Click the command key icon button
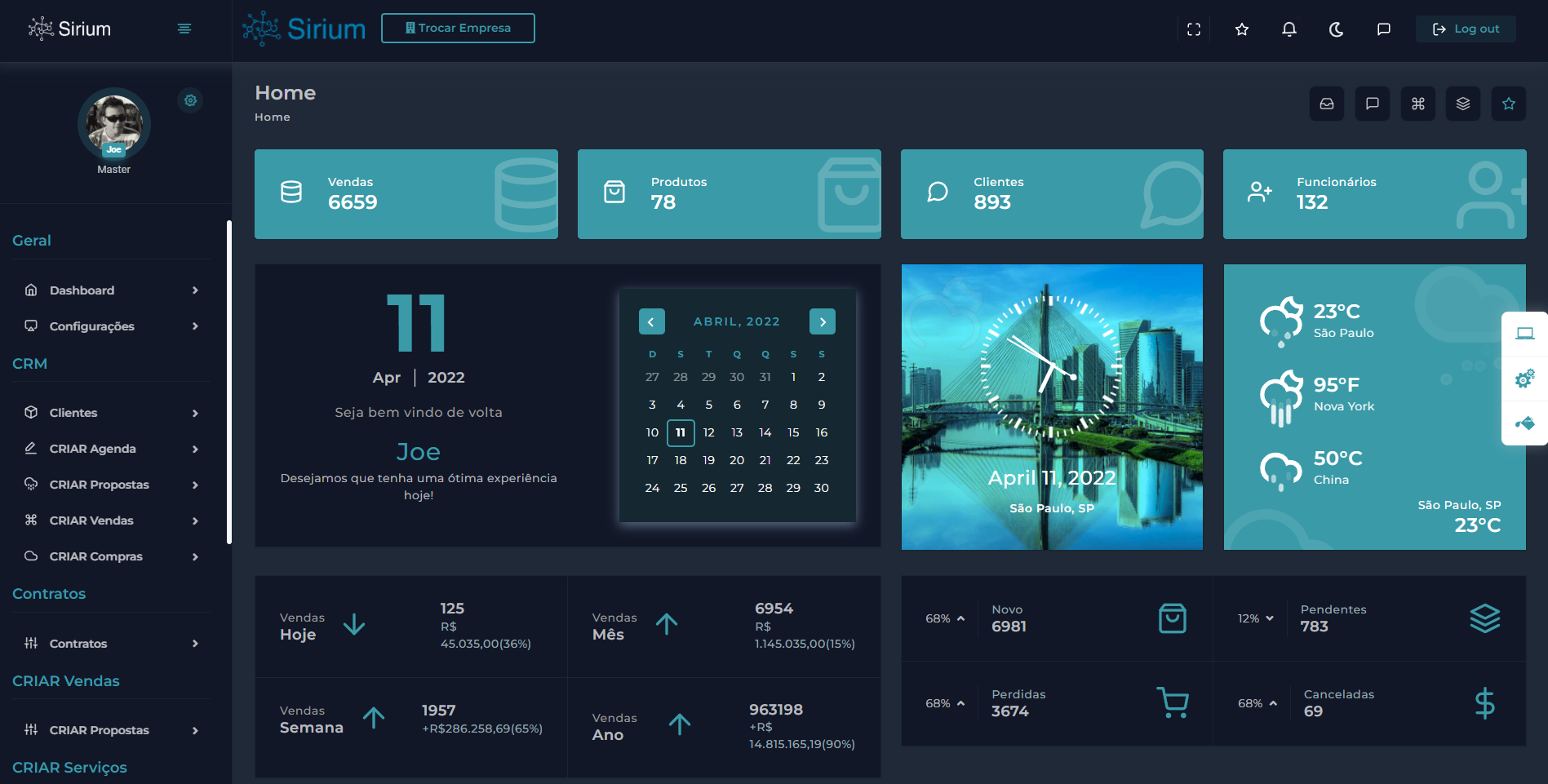Screen dimensions: 1548x784 click(x=1418, y=104)
